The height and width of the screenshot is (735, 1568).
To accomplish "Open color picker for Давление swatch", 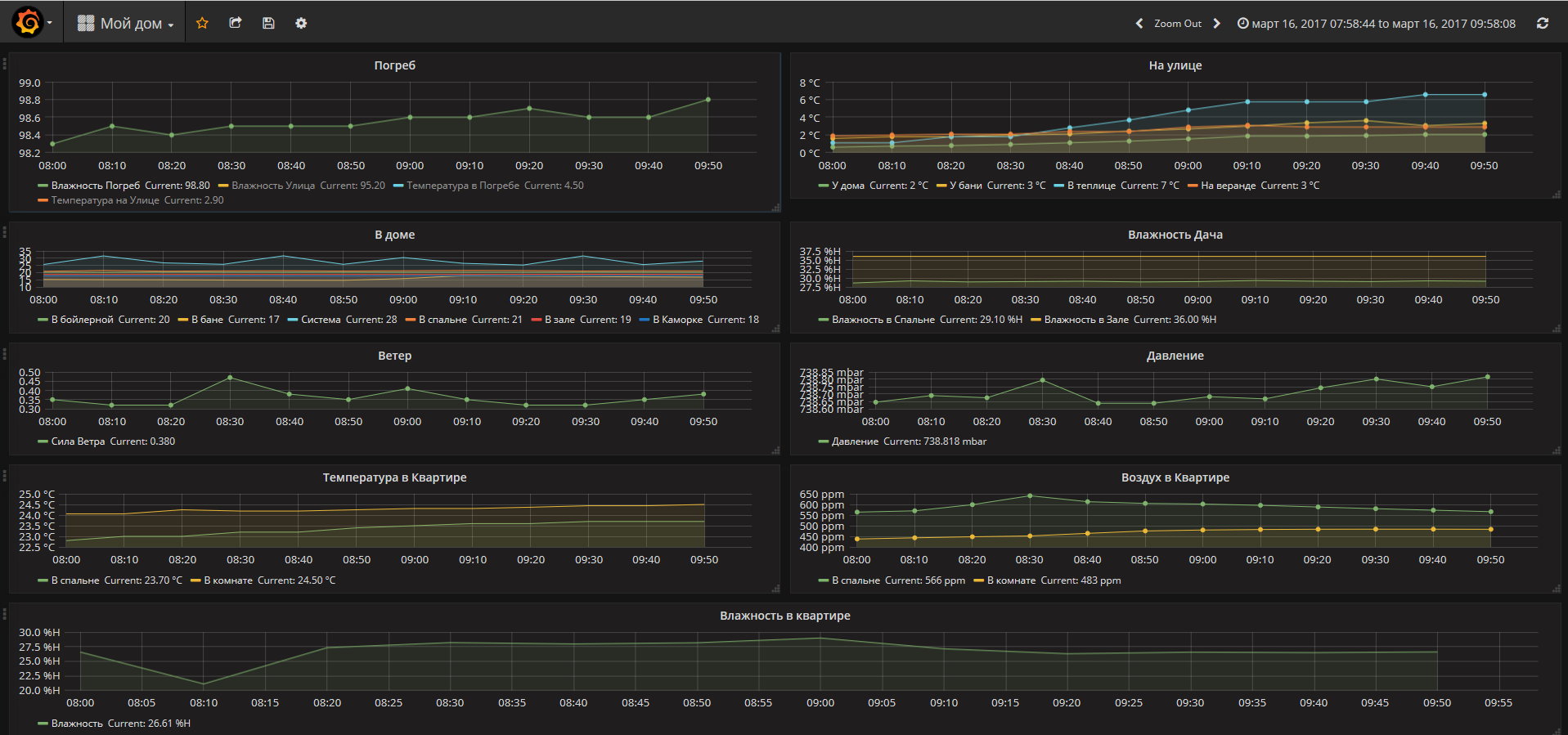I will 824,442.
